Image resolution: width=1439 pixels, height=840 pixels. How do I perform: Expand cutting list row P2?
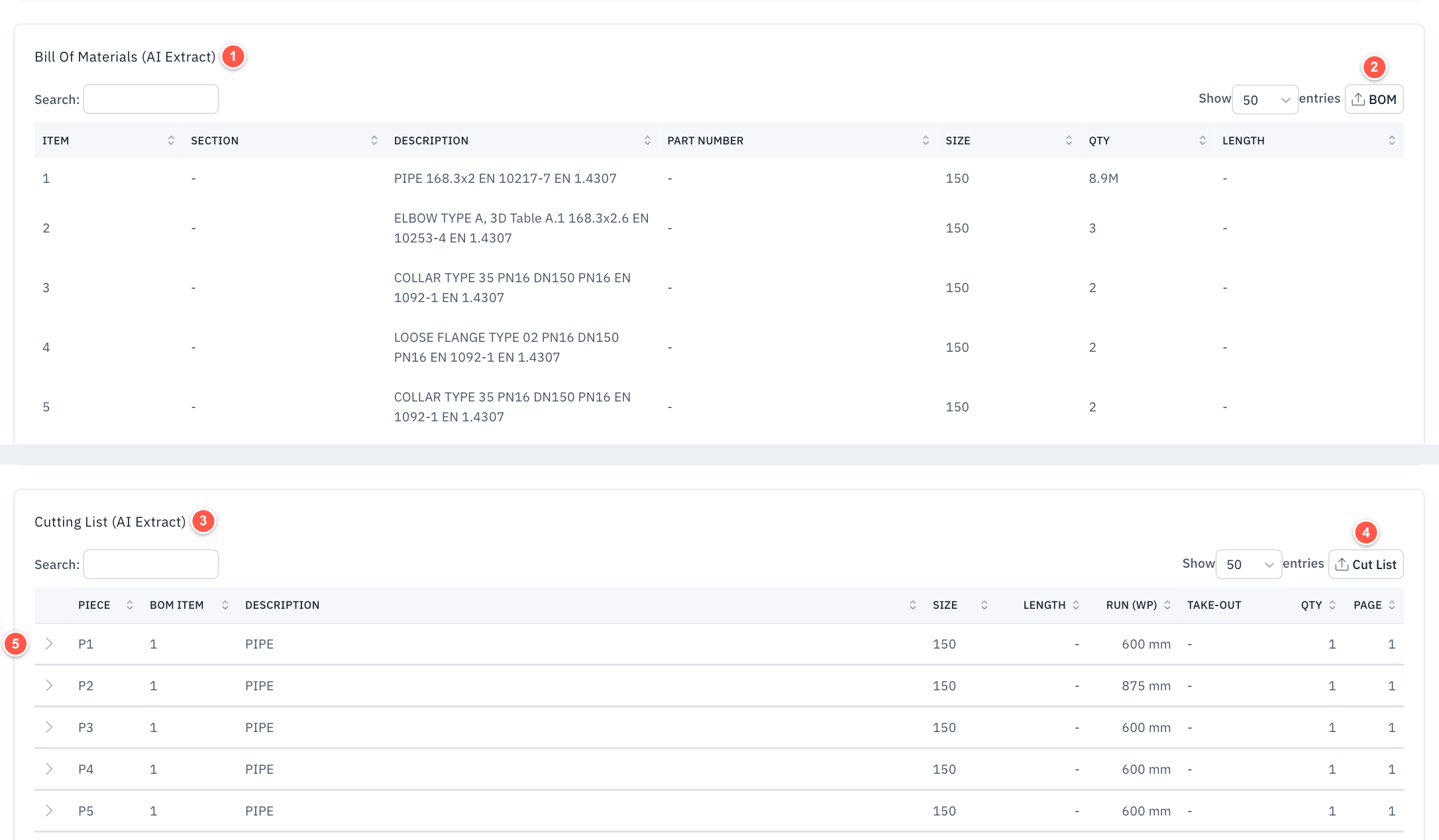click(49, 686)
